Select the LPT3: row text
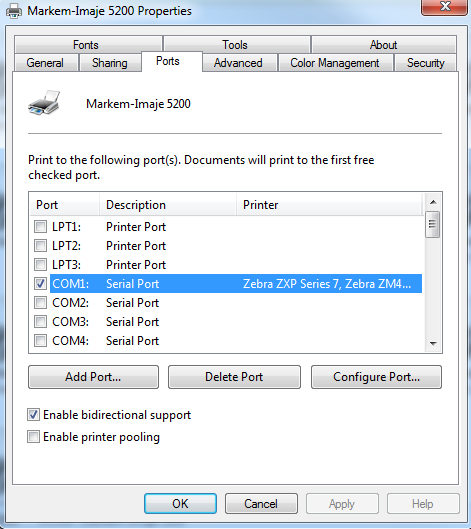This screenshot has width=471, height=529. (66, 265)
